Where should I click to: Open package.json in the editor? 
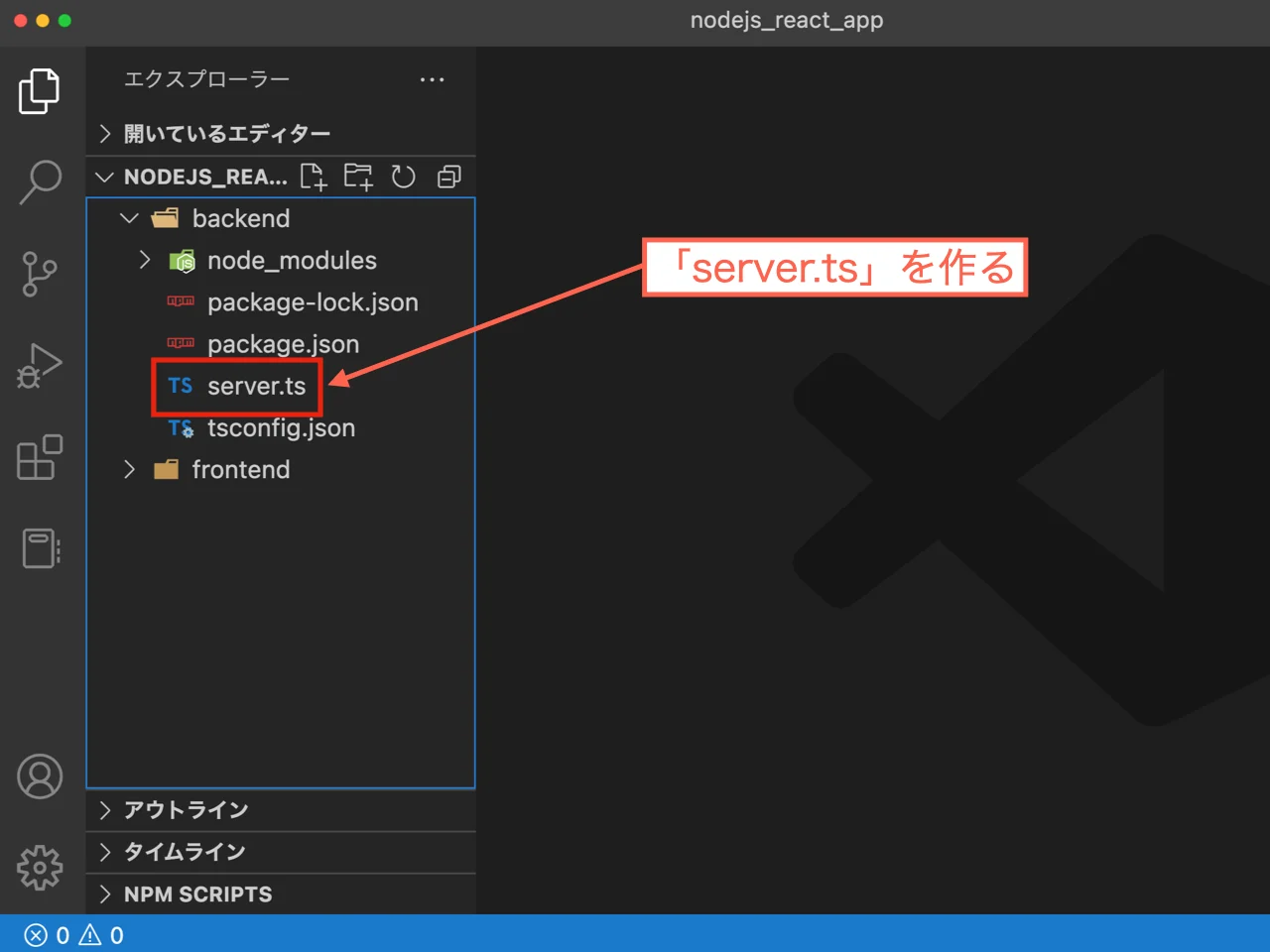(284, 344)
